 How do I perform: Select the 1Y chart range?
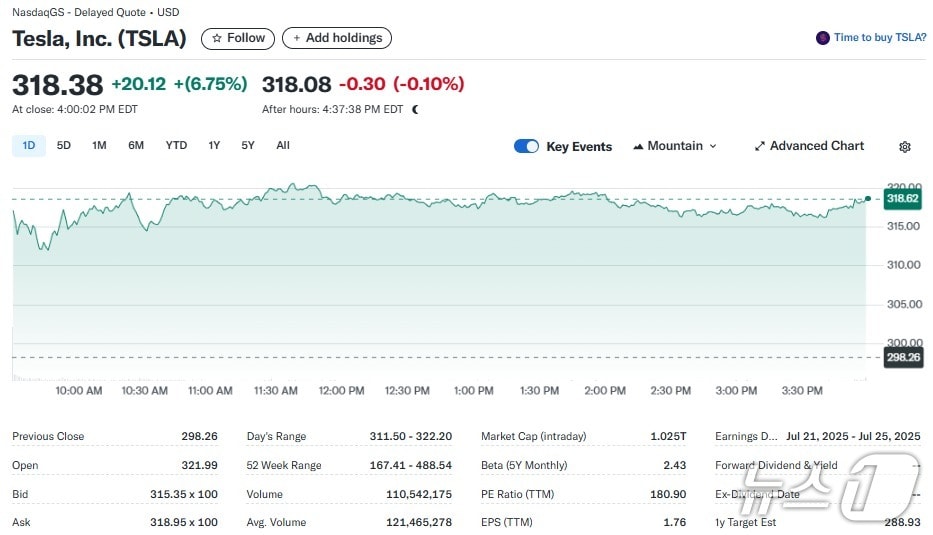pyautogui.click(x=214, y=146)
